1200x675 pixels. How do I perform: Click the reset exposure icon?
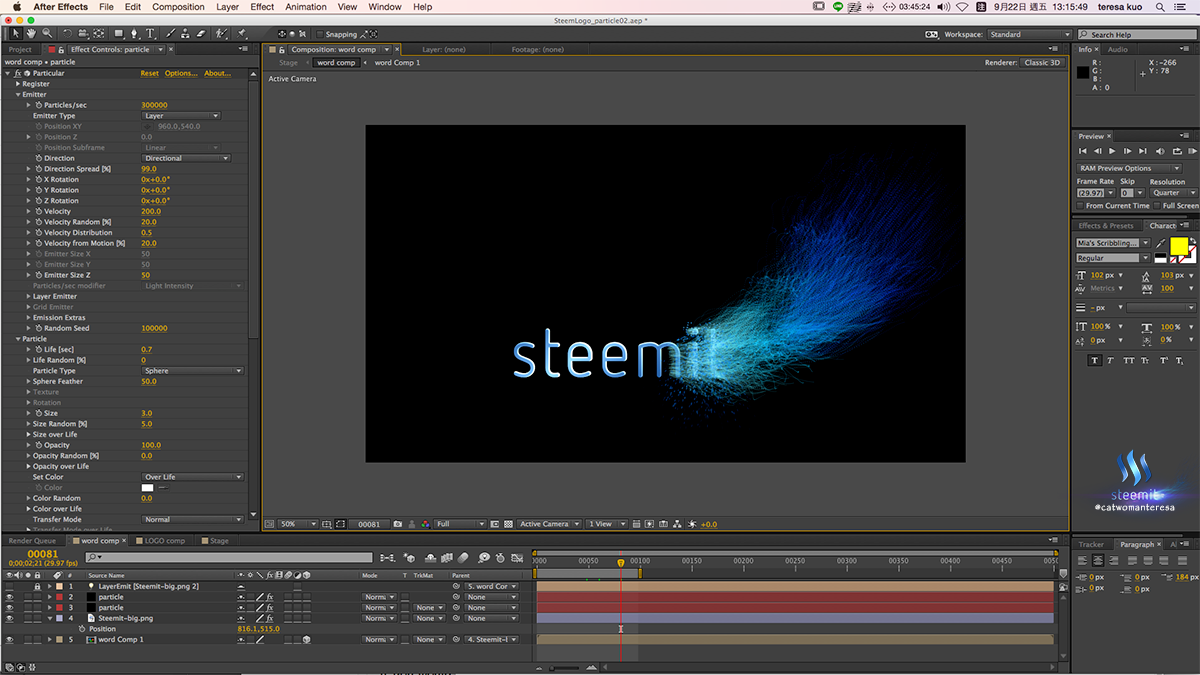[693, 524]
